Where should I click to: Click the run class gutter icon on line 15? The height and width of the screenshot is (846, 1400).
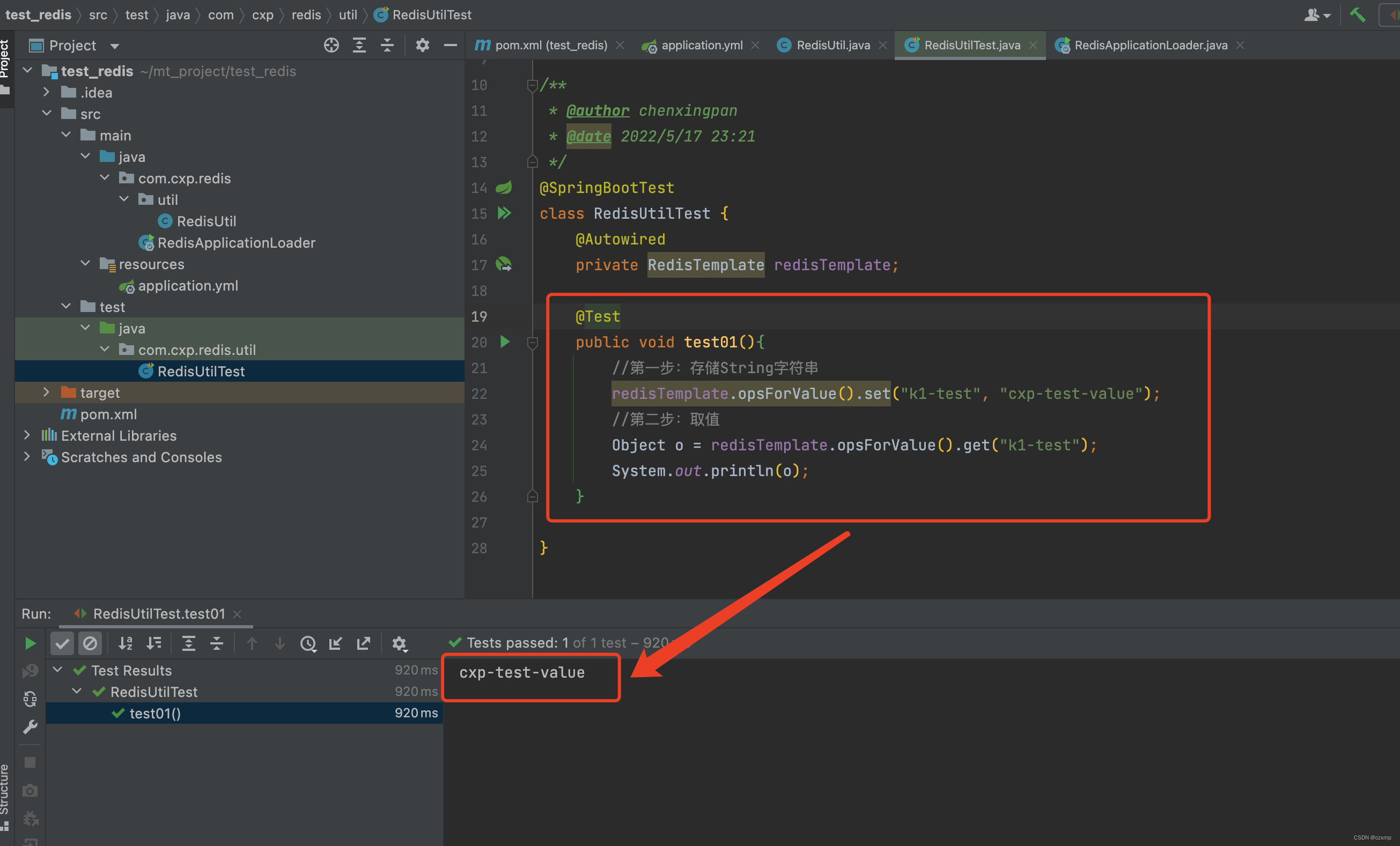click(505, 213)
